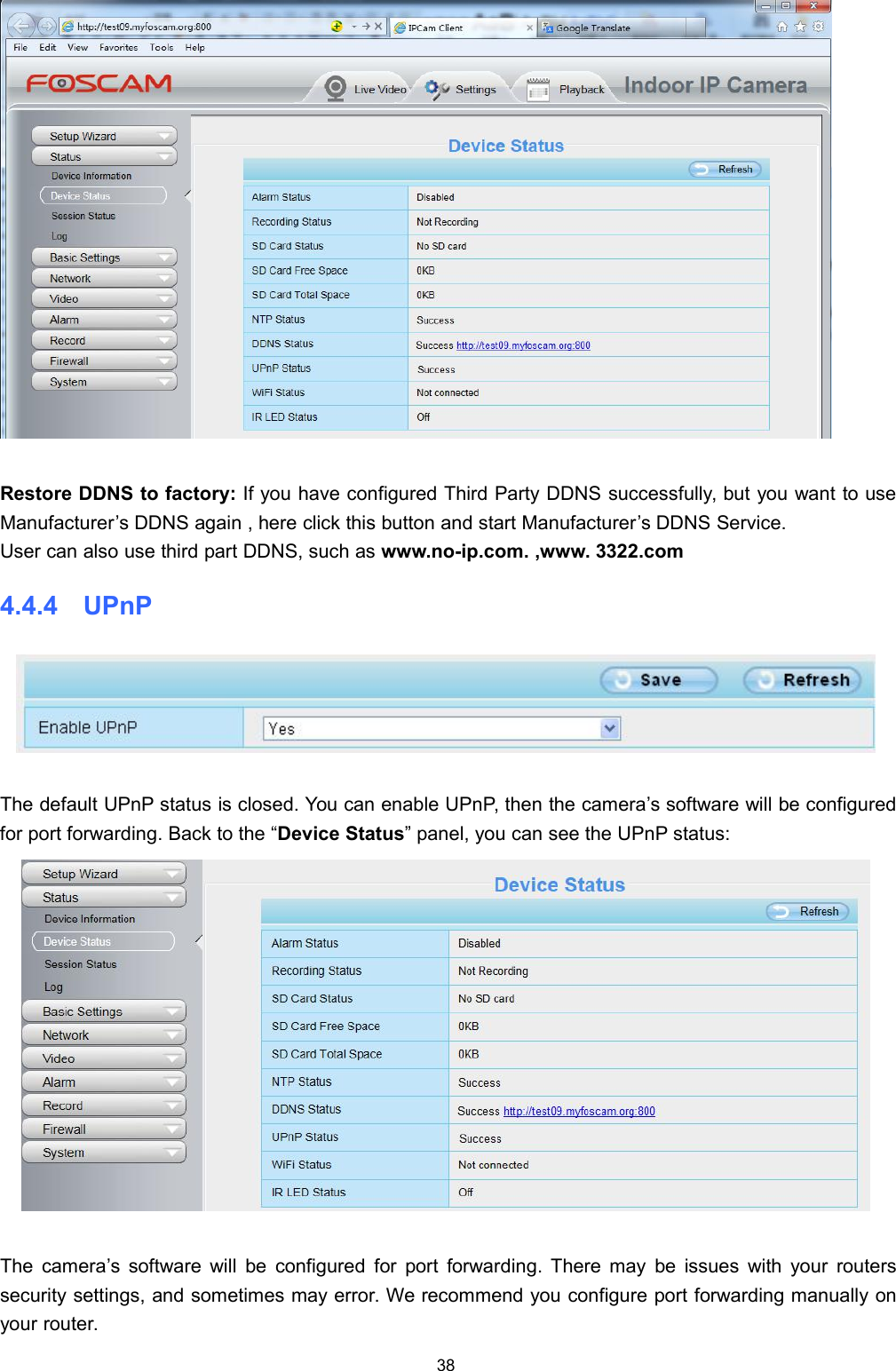Click the Save button on the UPnP page

click(658, 680)
